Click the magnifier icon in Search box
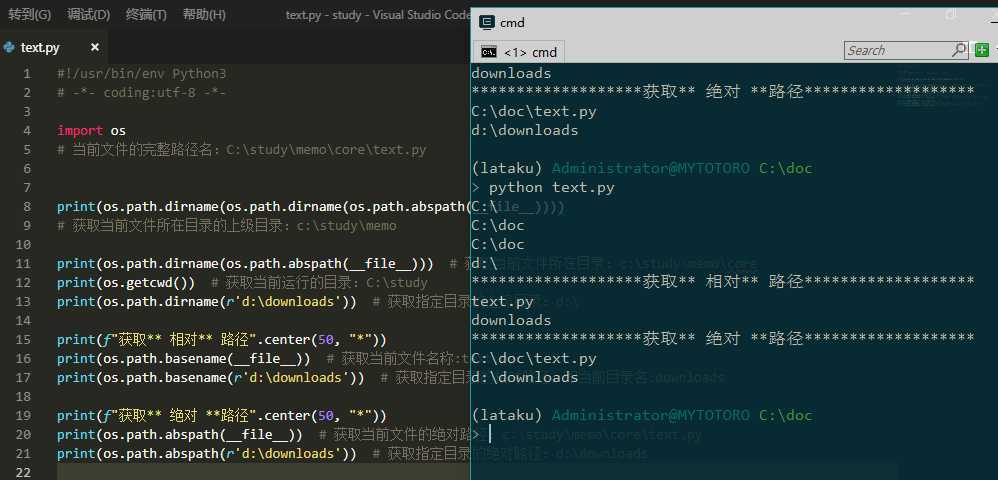The width and height of the screenshot is (998, 480). [x=959, y=50]
